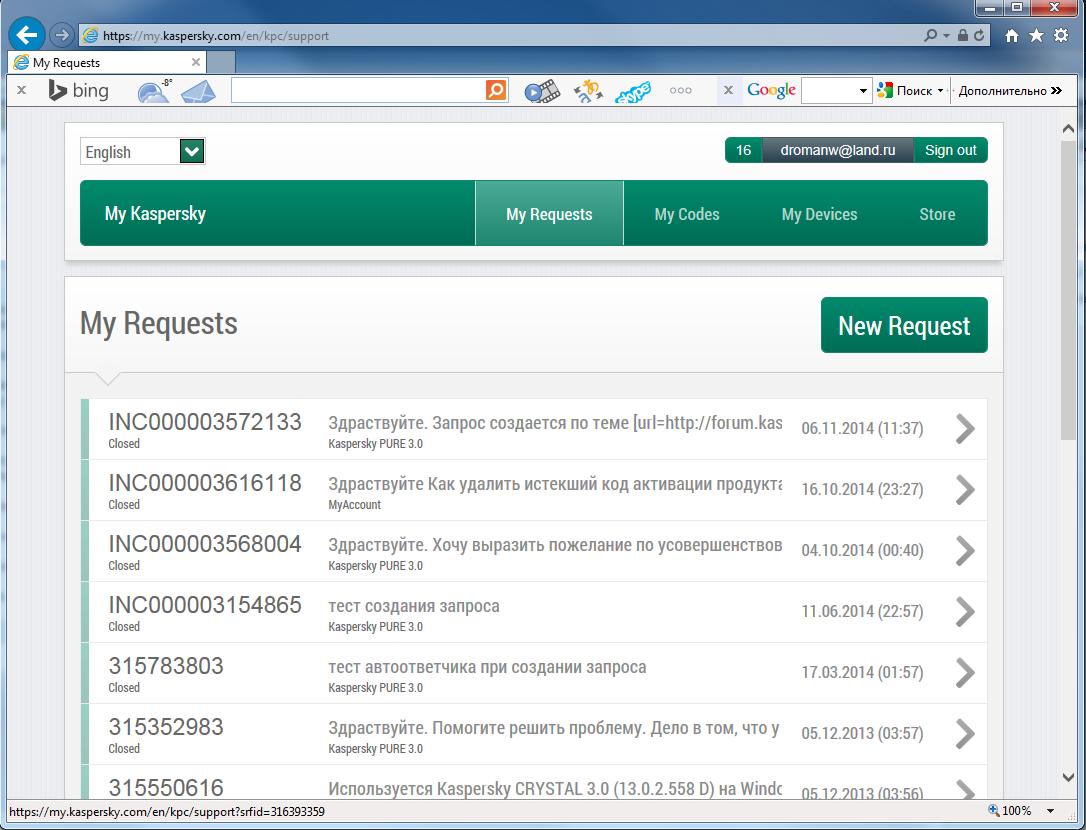Open the My Devices navigation tab
The image size is (1086, 830).
pyautogui.click(x=819, y=214)
